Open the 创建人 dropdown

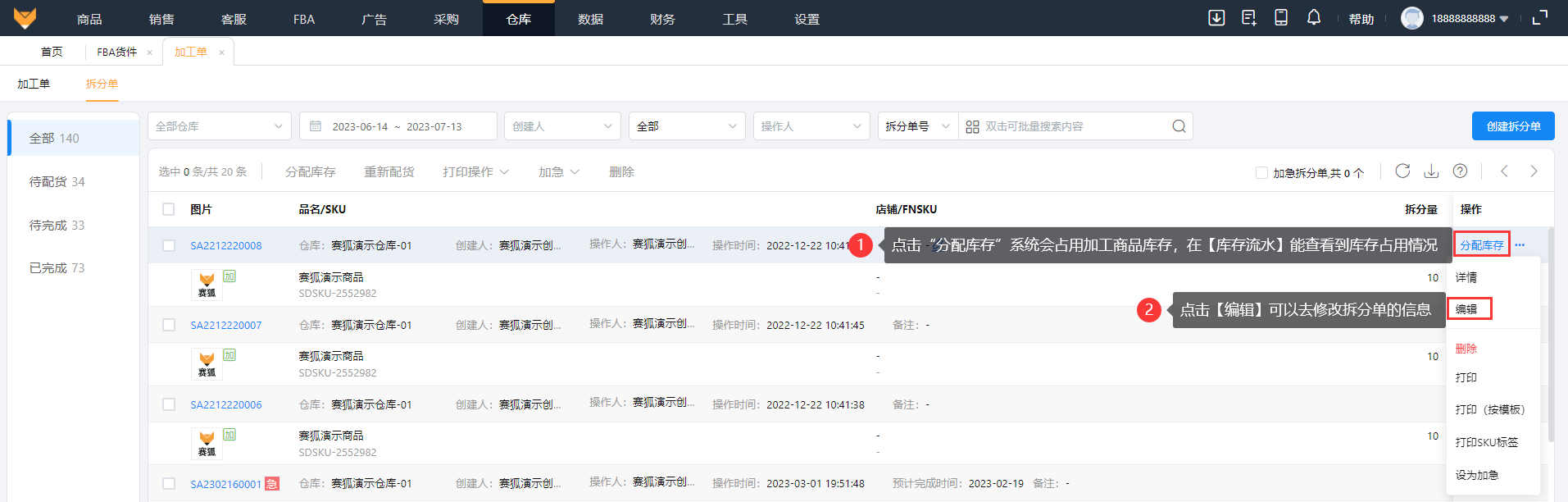562,126
